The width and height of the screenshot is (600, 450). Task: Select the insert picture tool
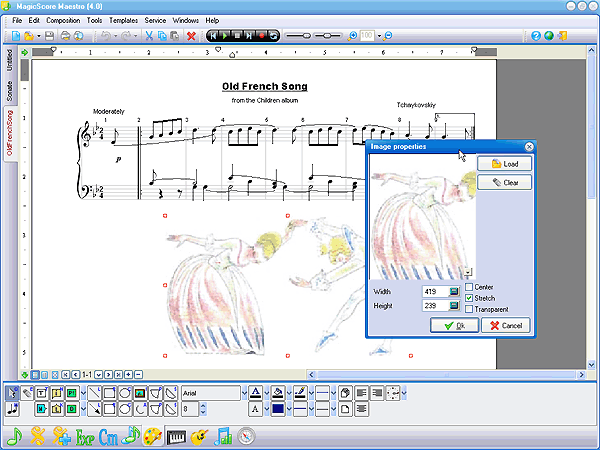[x=140, y=393]
